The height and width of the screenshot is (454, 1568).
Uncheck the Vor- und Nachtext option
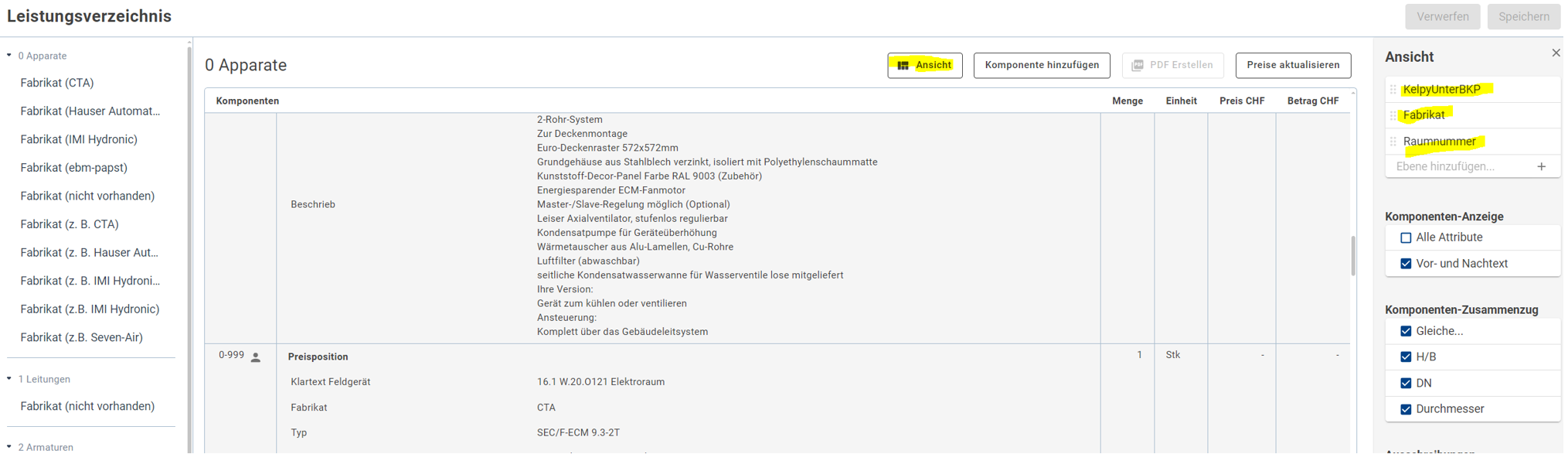[1406, 265]
